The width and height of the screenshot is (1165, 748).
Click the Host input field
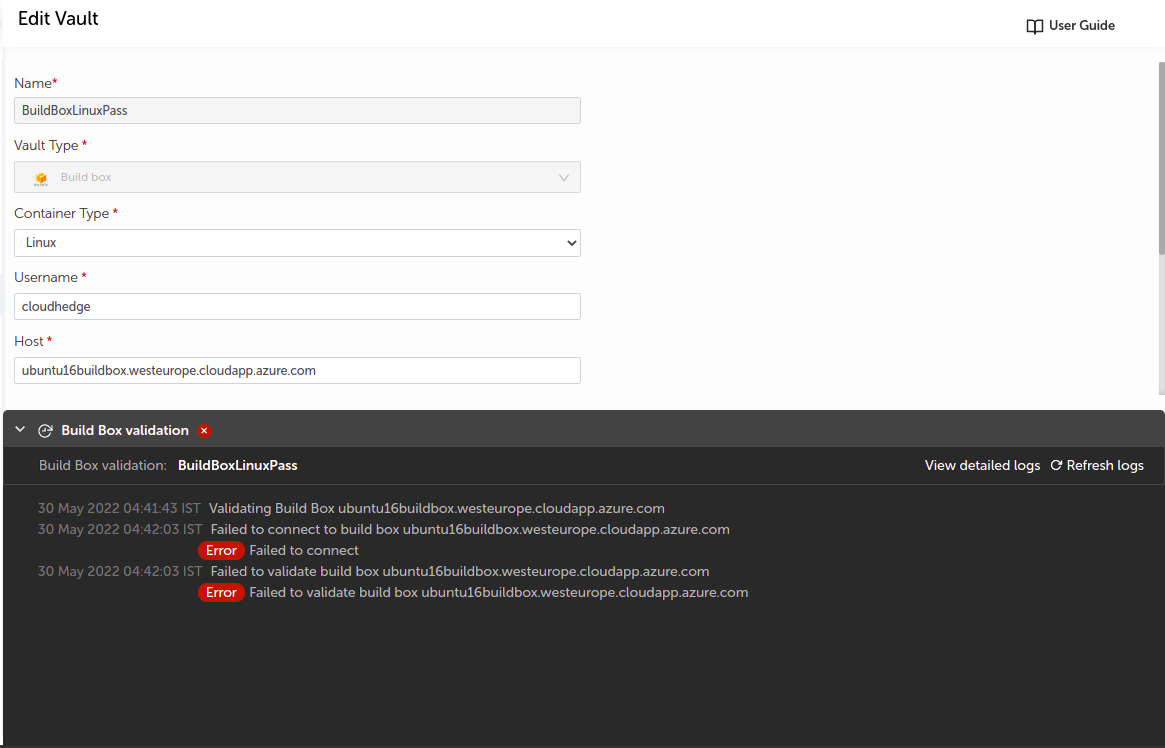297,371
